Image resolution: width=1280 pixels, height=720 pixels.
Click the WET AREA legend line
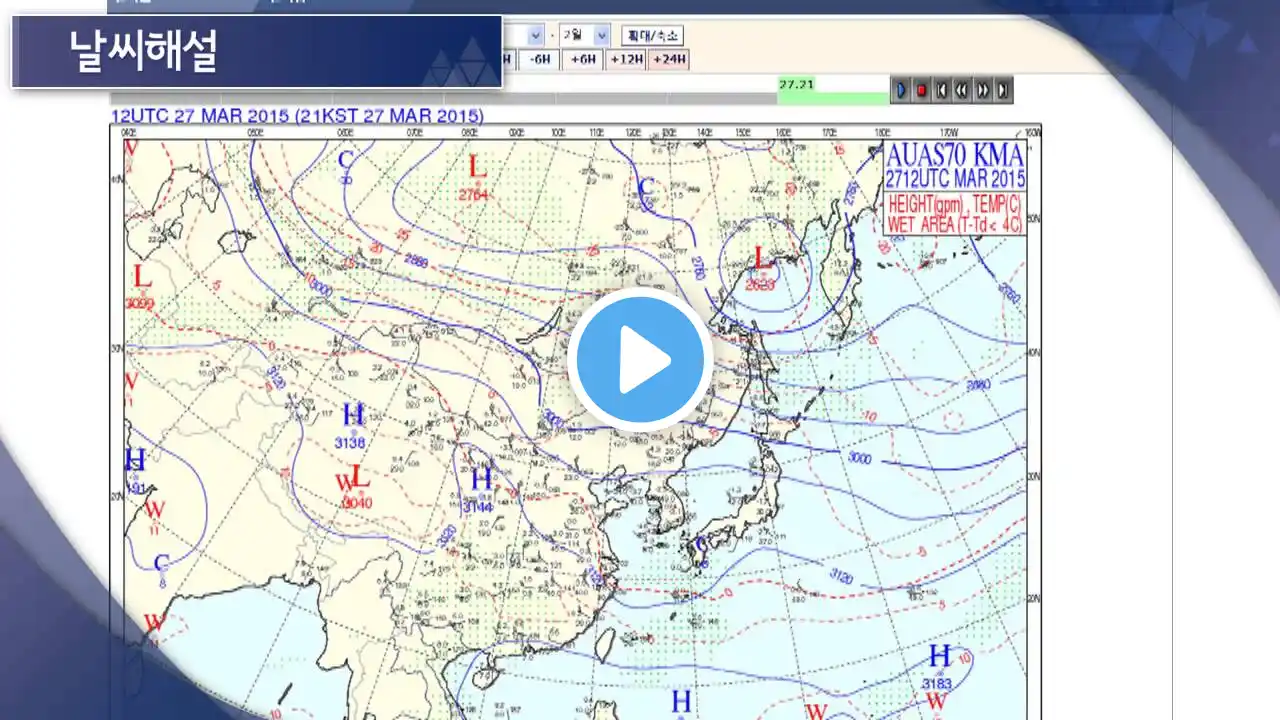pos(954,226)
